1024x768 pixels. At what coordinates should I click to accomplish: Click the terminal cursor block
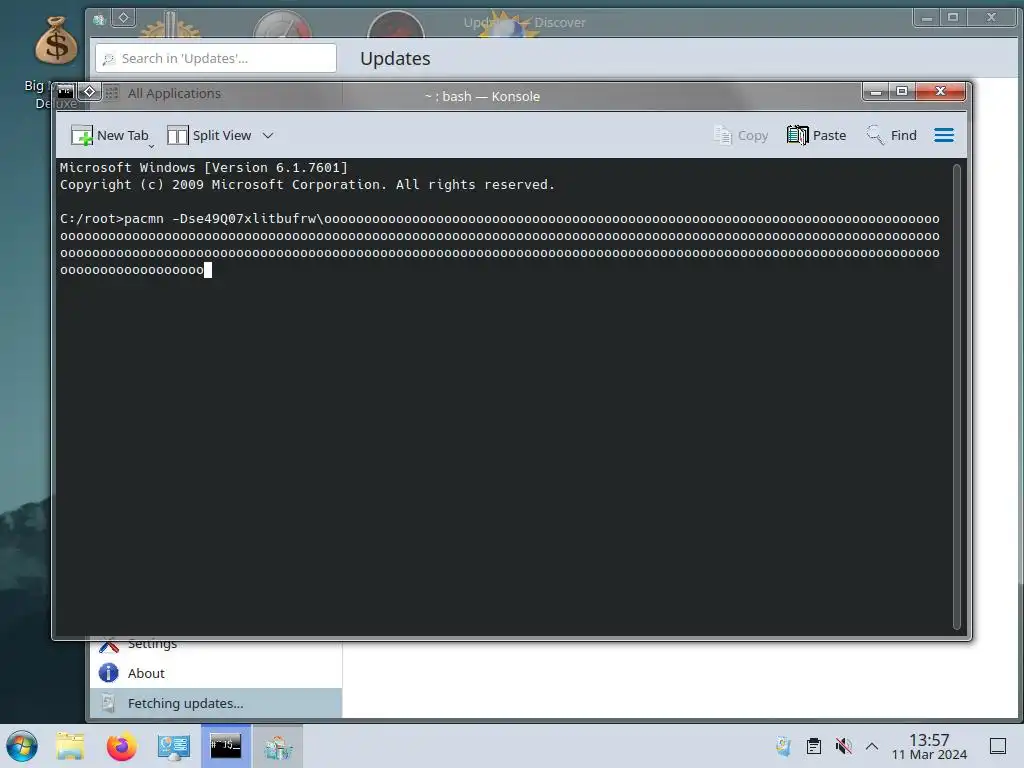[x=208, y=270]
